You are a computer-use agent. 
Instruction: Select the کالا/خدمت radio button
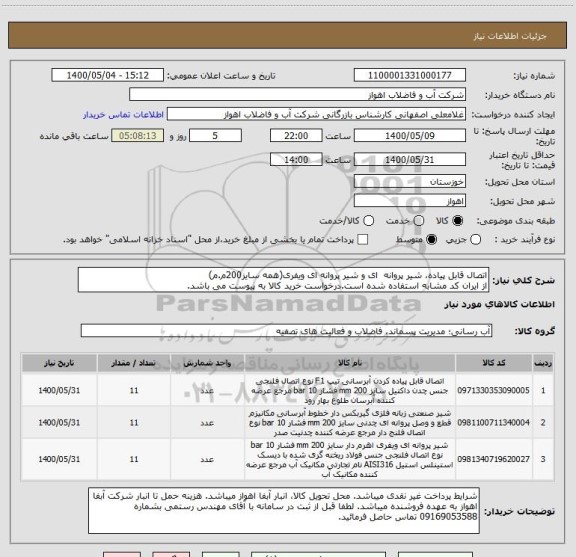pyautogui.click(x=368, y=221)
